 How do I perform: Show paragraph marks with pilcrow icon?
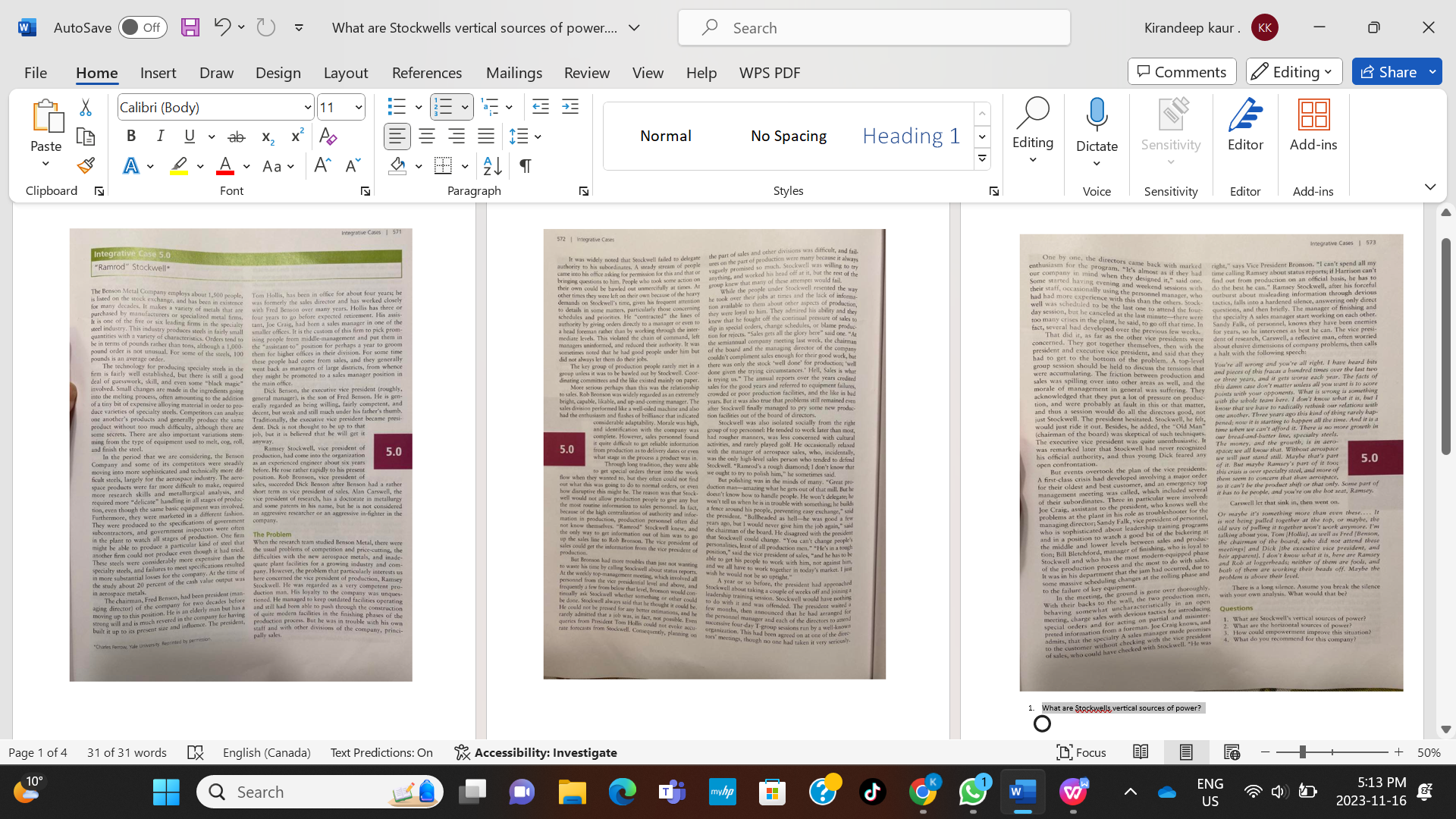[x=525, y=165]
